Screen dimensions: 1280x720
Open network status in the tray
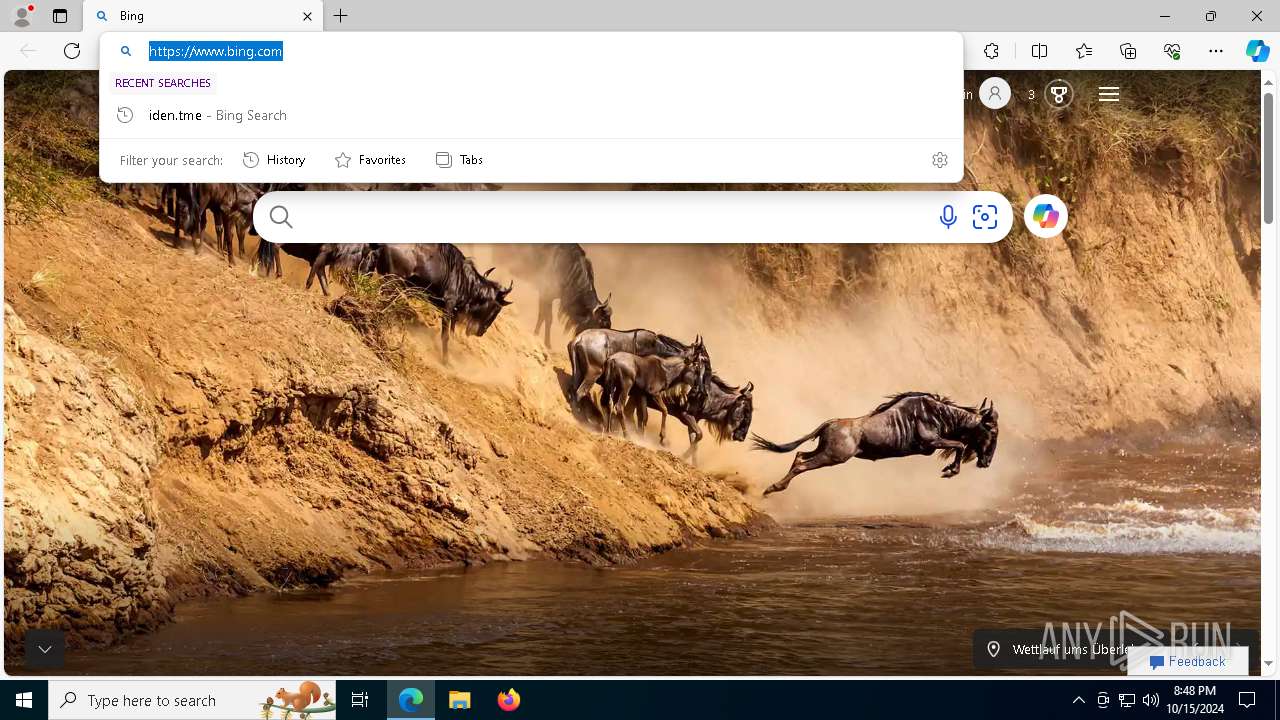click(x=1127, y=700)
